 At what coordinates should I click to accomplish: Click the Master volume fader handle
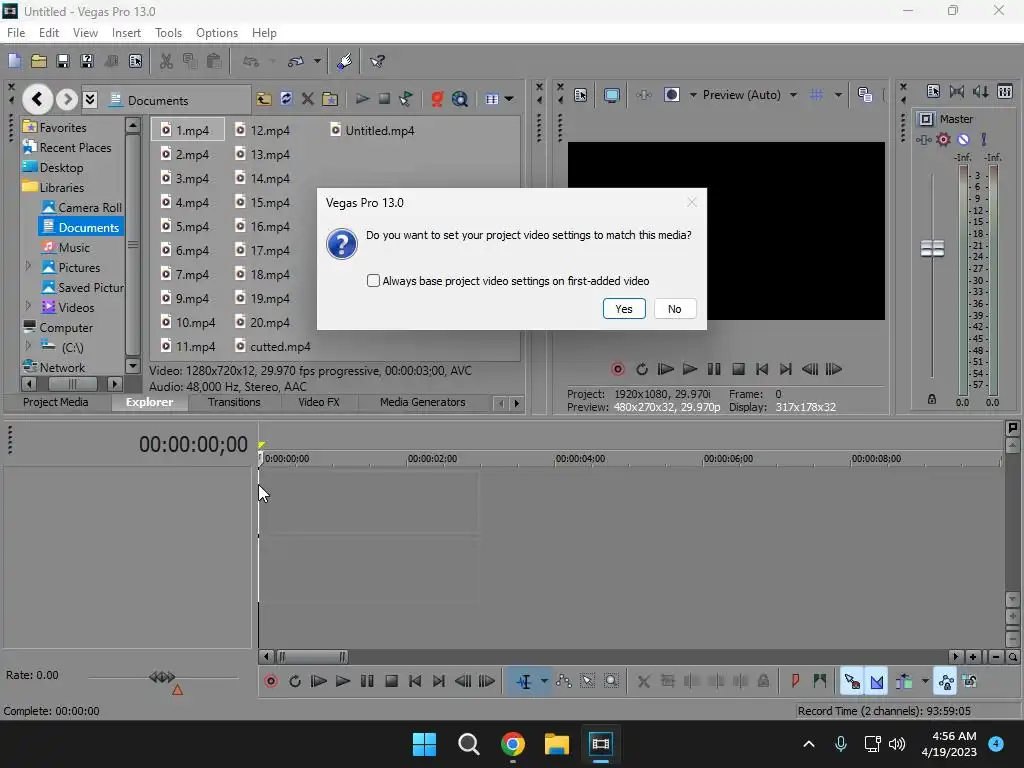click(932, 248)
